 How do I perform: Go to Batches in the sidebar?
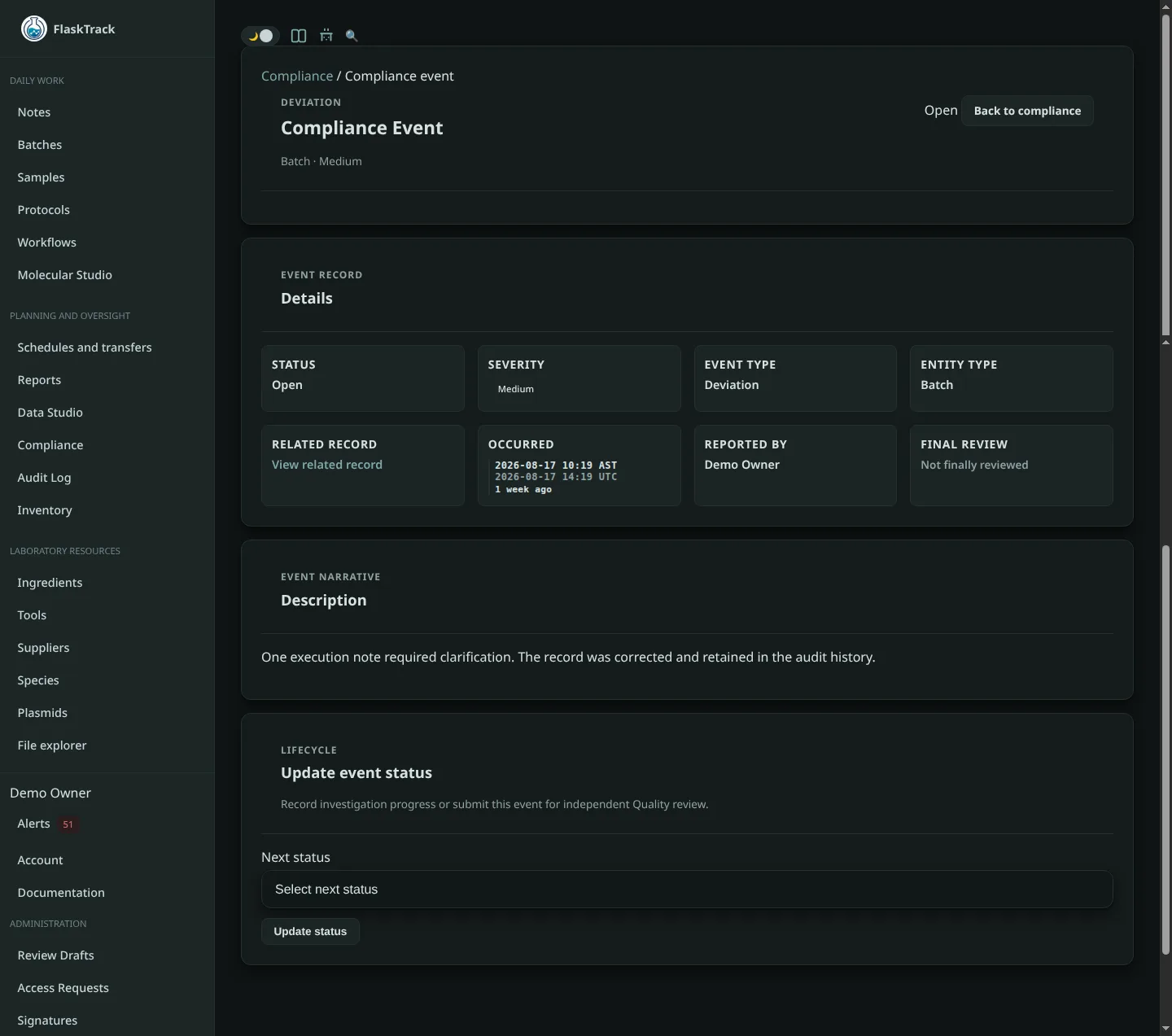40,145
